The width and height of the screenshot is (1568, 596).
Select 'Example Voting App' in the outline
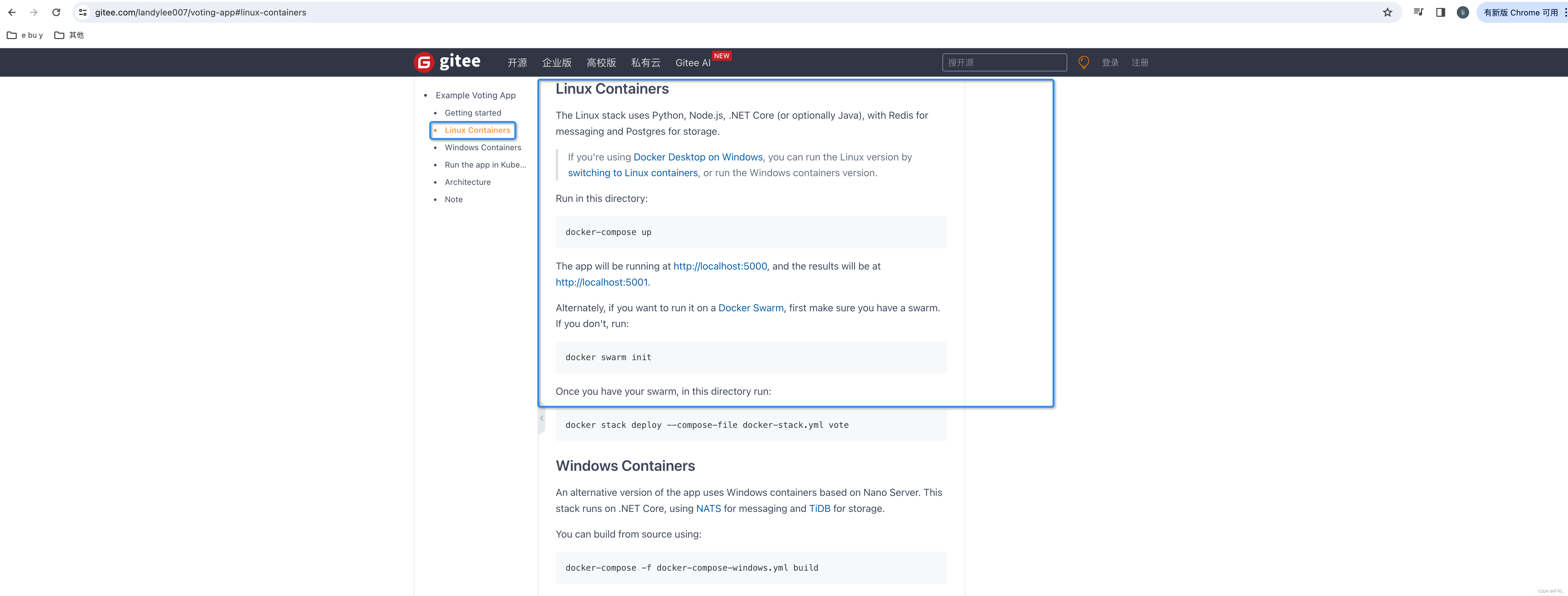click(475, 96)
